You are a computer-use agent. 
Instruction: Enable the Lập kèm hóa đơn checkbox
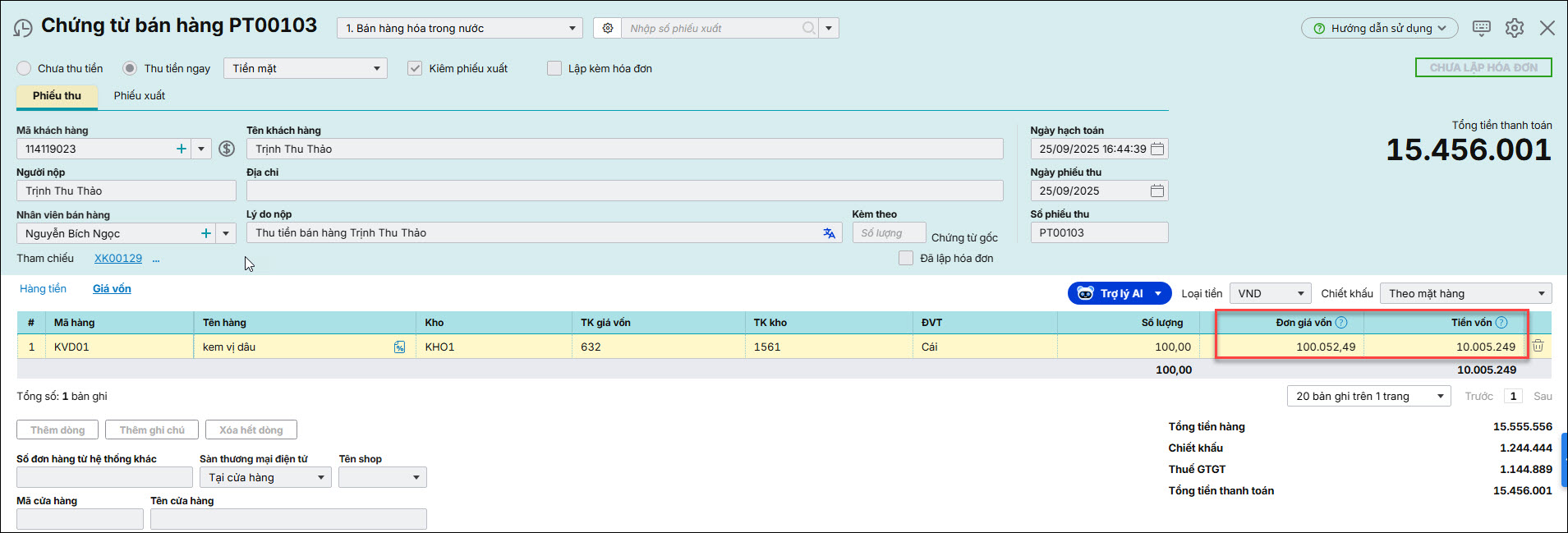[x=554, y=68]
